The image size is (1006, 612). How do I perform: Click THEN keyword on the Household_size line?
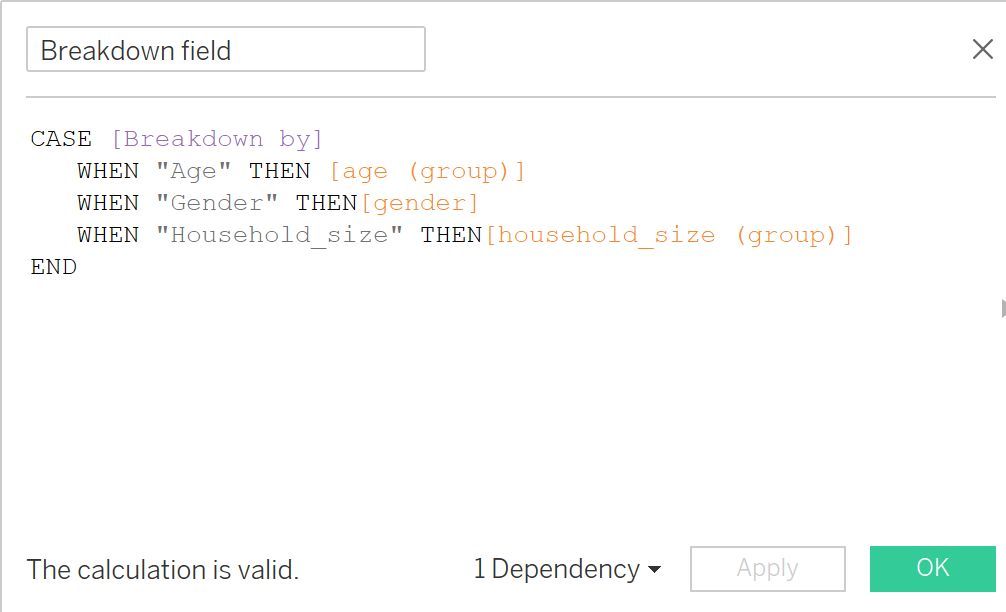(451, 235)
